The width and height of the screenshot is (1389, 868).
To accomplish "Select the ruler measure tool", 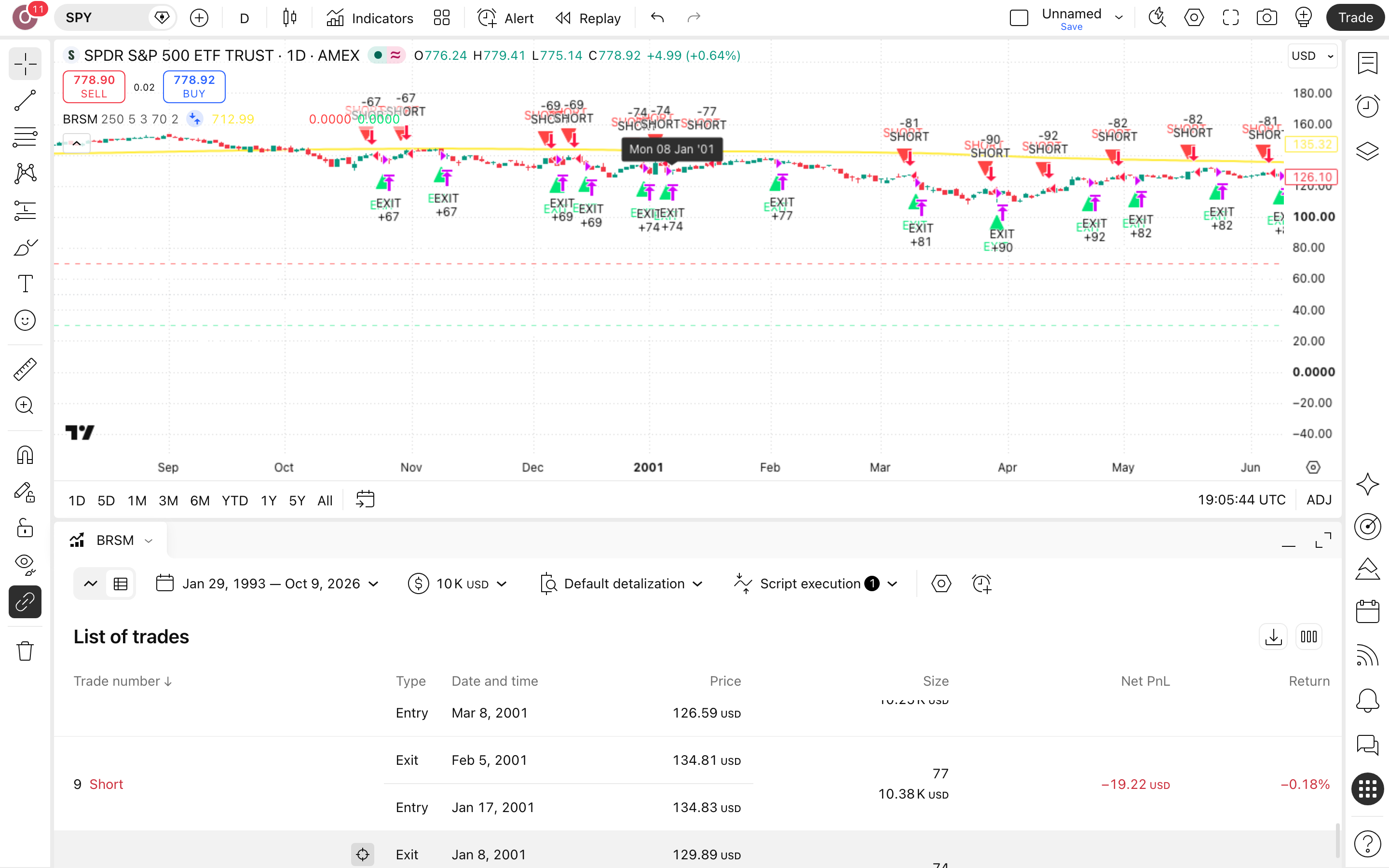I will 25,369.
